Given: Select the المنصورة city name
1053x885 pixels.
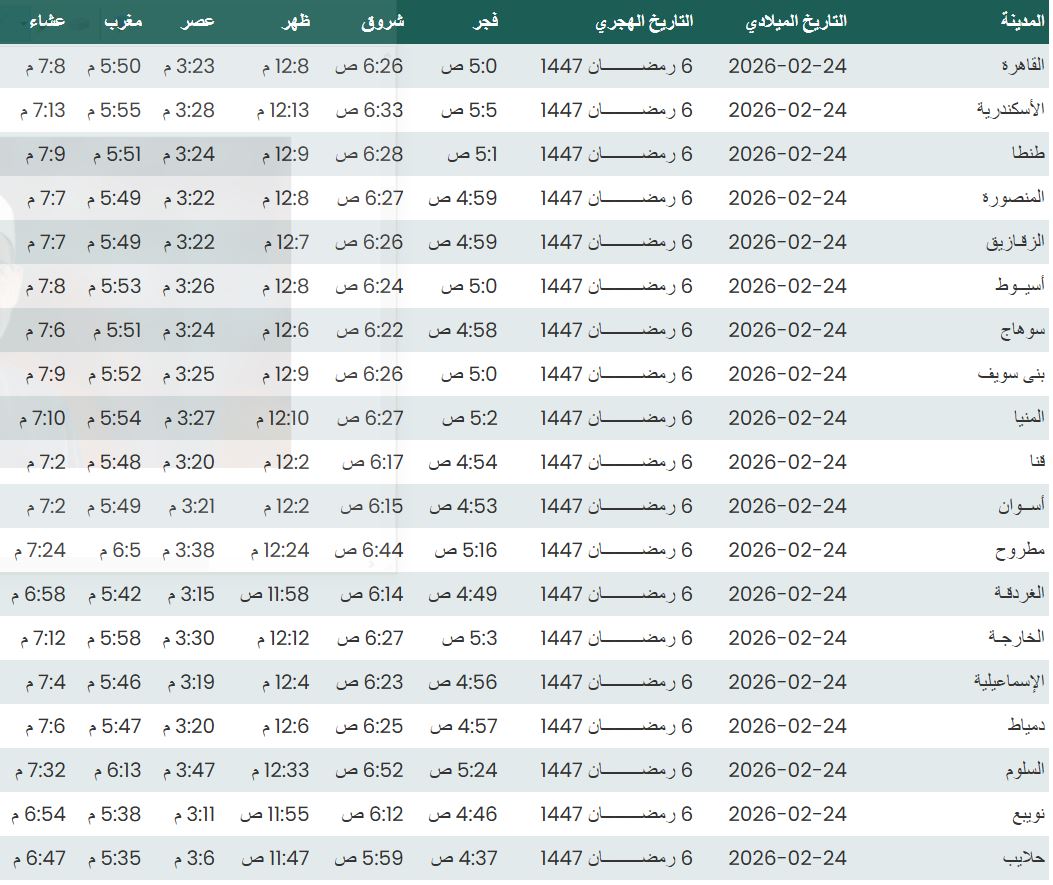Looking at the screenshot, I should (1013, 198).
